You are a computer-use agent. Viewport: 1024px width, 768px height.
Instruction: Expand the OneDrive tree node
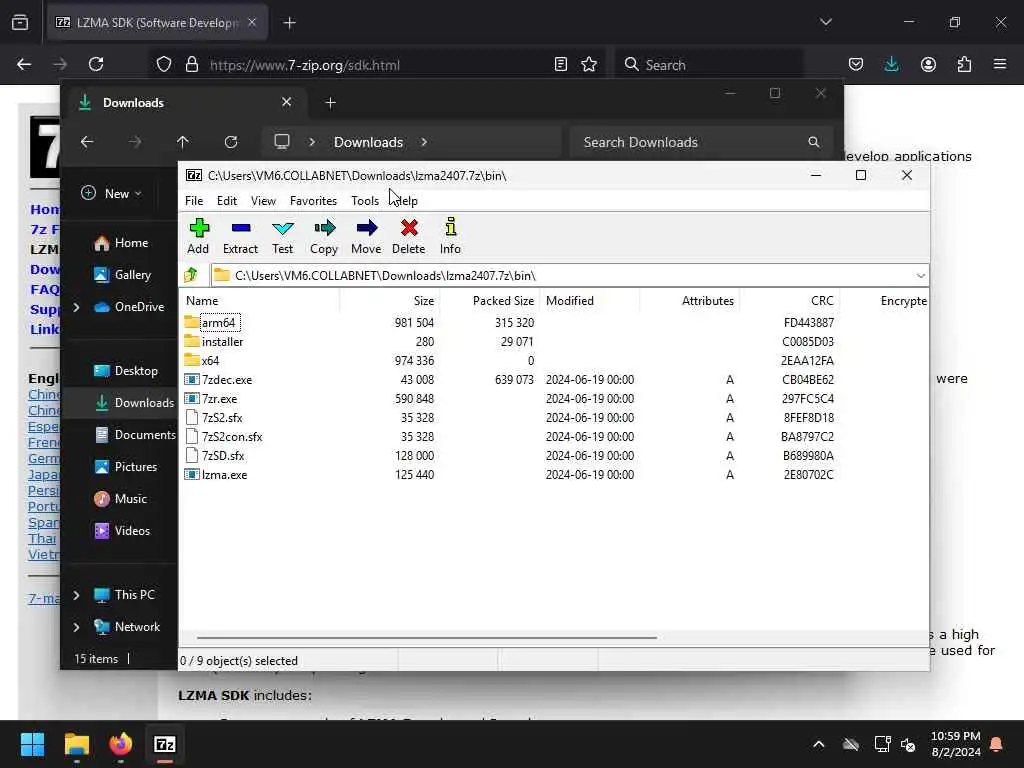point(76,307)
